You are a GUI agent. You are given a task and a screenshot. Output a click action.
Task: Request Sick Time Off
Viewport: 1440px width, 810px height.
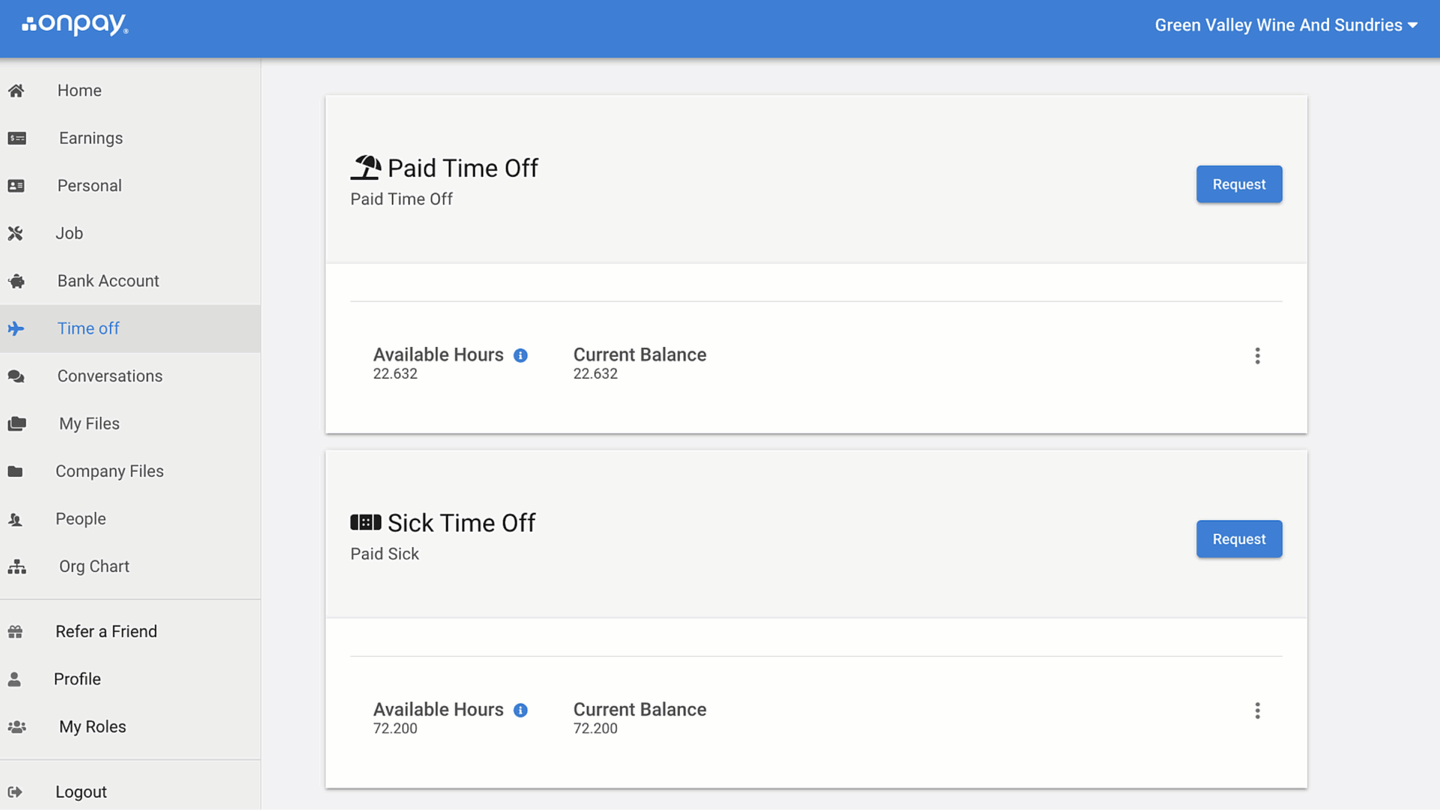[x=1239, y=539]
